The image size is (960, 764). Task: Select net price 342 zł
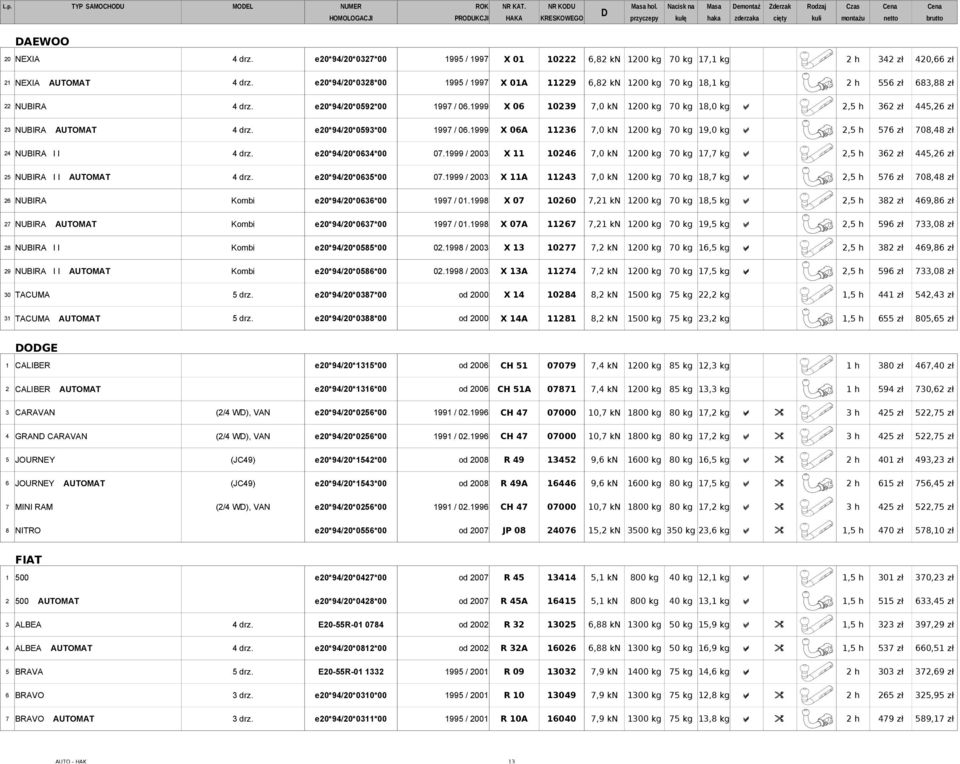tap(891, 59)
